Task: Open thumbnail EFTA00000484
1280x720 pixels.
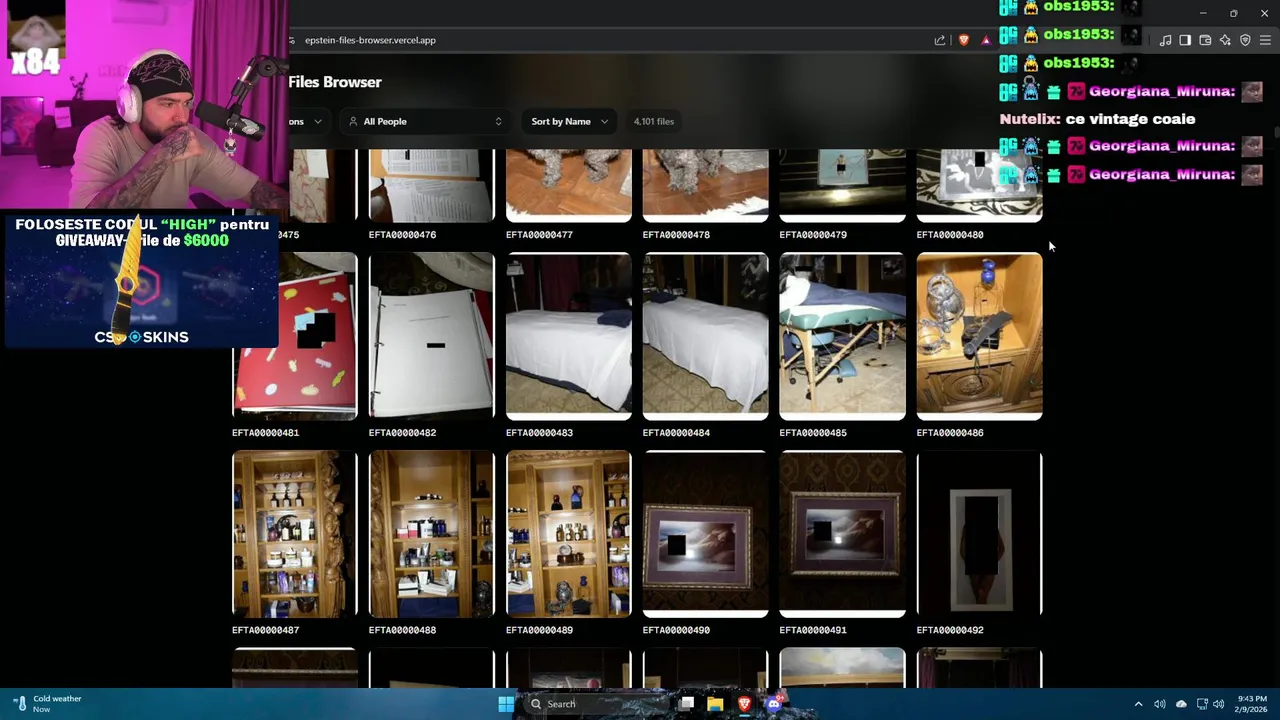Action: click(705, 336)
